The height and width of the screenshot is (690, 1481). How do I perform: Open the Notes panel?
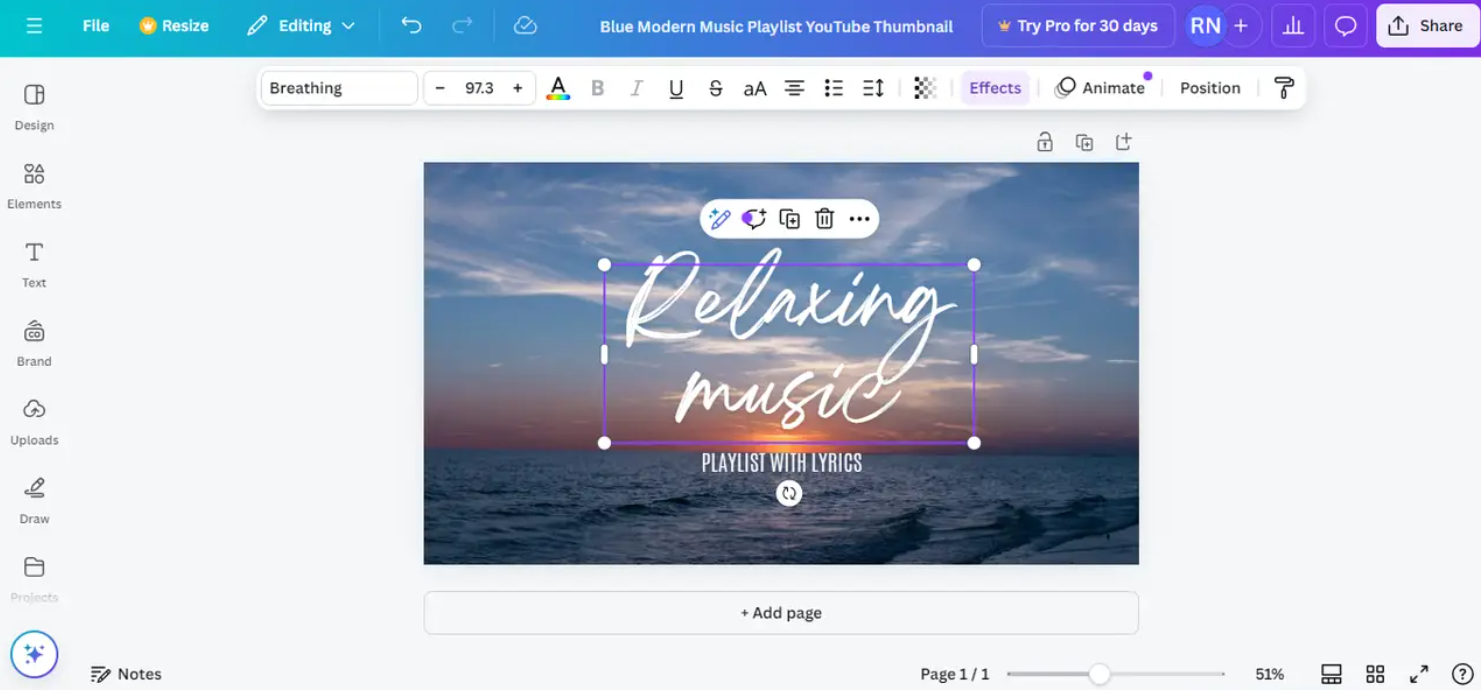pos(126,674)
